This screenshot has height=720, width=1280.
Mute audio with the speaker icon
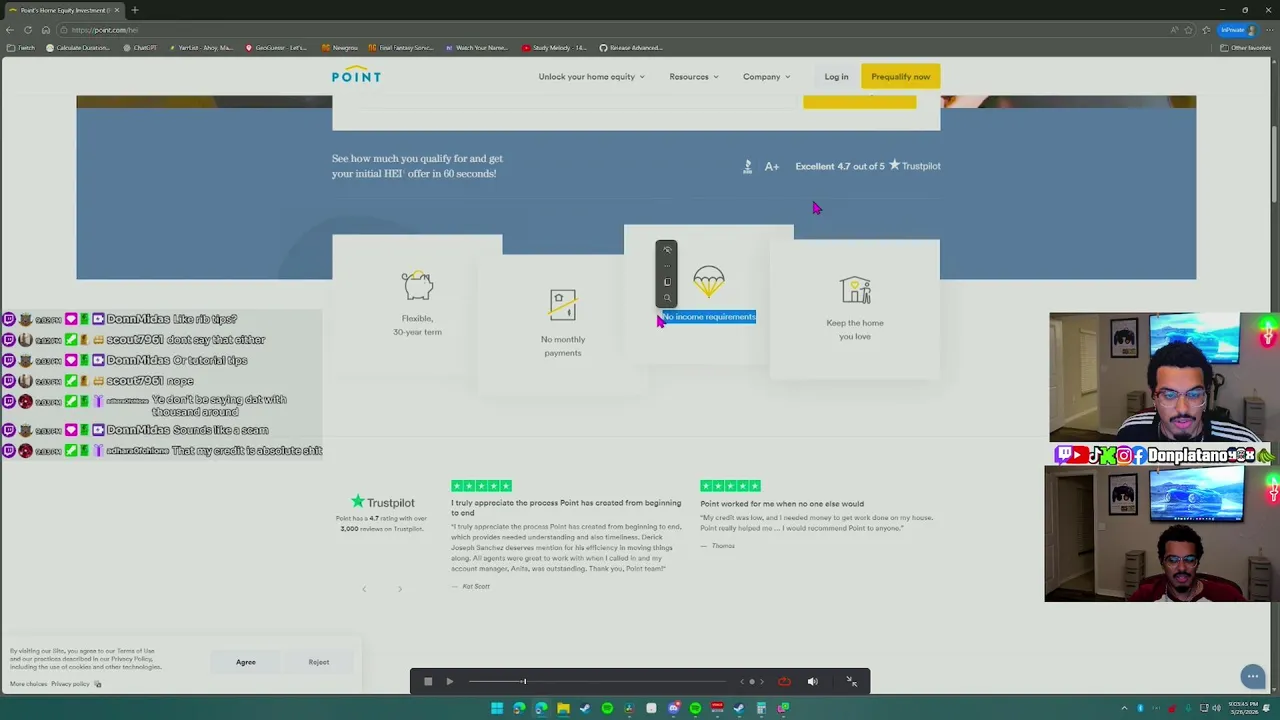(x=812, y=682)
